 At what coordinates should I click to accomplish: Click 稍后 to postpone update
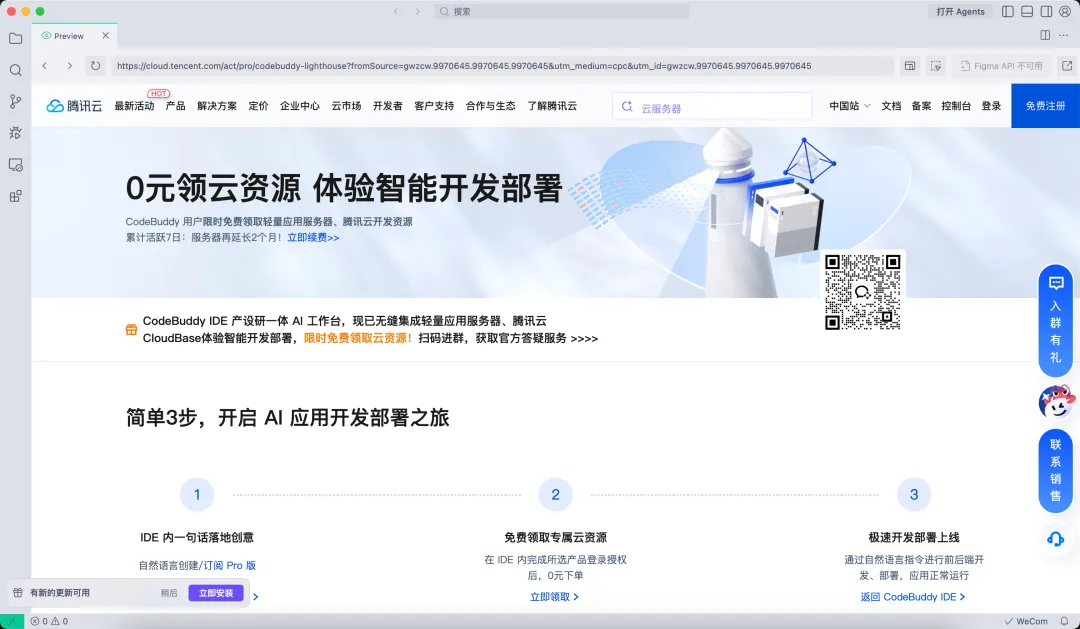click(169, 593)
